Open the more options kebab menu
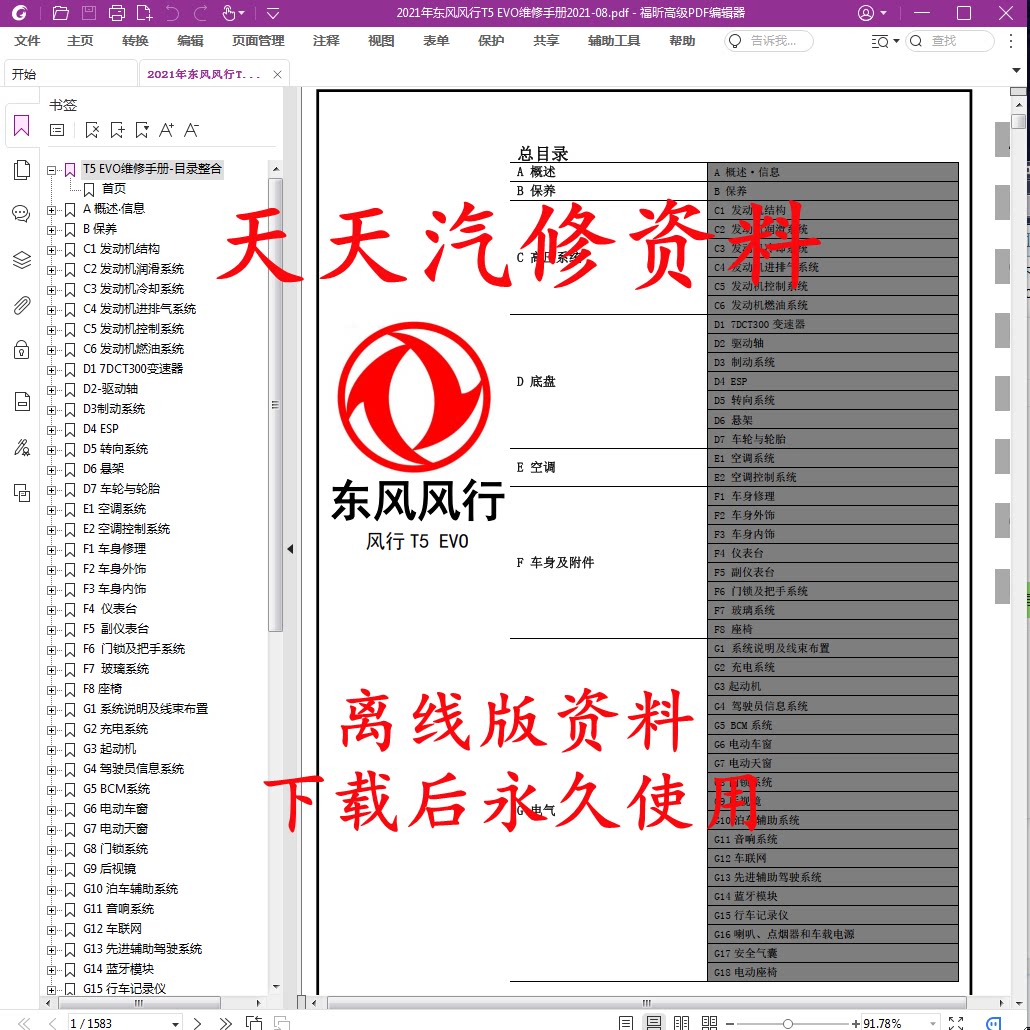 click(1011, 41)
